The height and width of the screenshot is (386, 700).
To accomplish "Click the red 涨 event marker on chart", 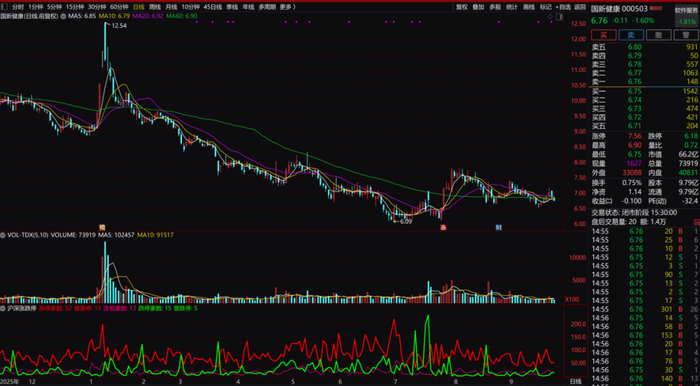I will click(443, 228).
